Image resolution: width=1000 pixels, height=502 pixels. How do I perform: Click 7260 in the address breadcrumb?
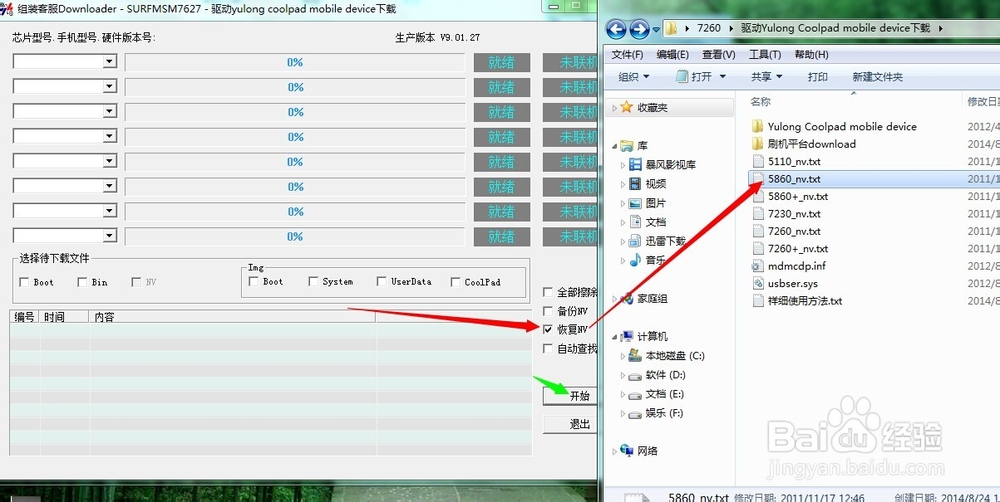click(x=709, y=28)
